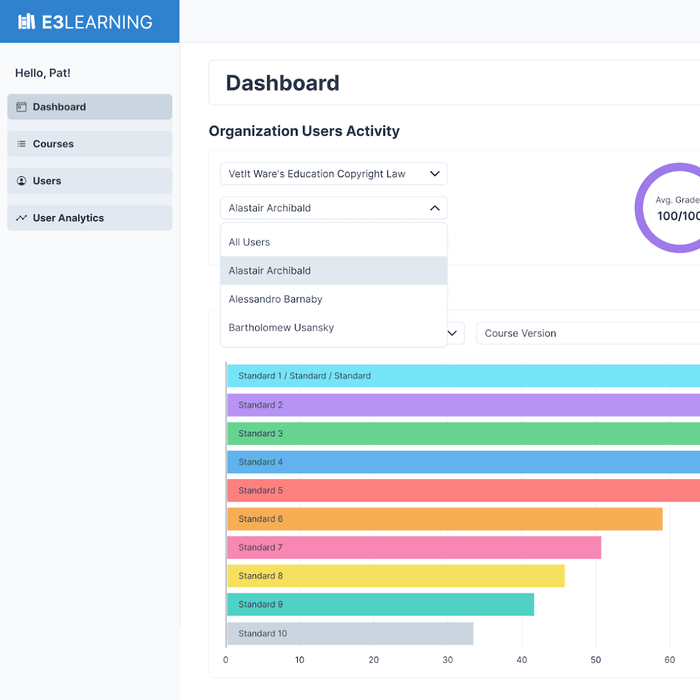700x700 pixels.
Task: Select Alessandro Barnaby from the user list
Action: point(333,299)
